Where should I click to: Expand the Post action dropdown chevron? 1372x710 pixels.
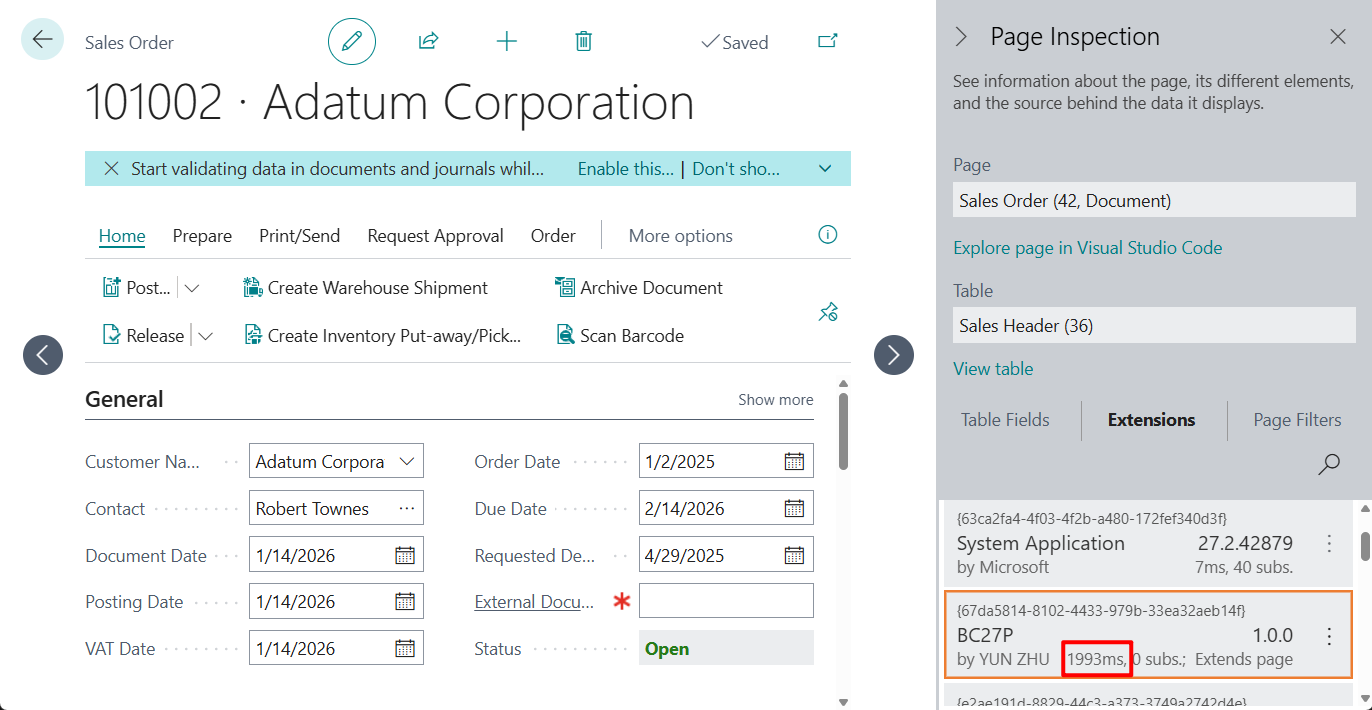pos(190,287)
